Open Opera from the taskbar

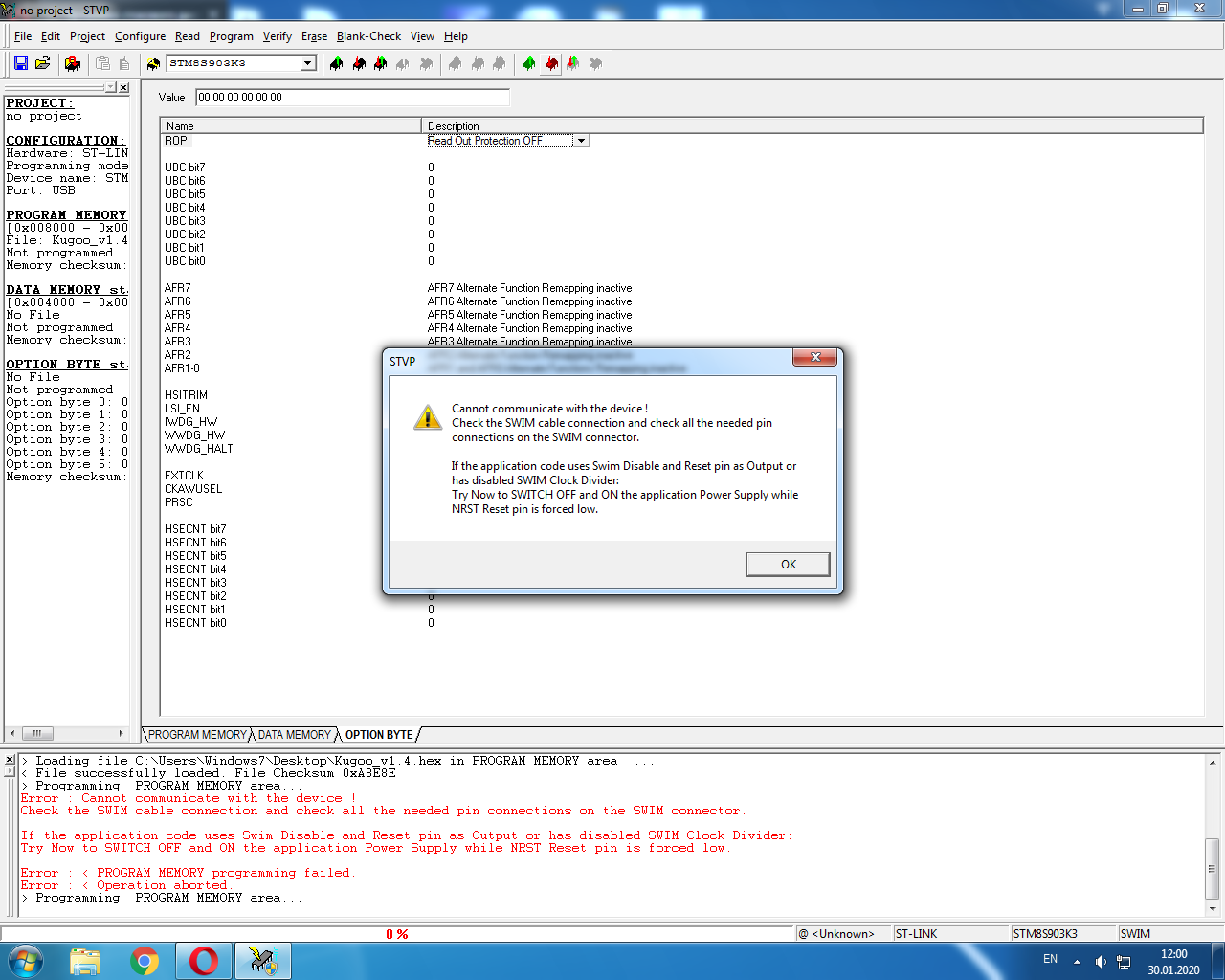[x=203, y=961]
